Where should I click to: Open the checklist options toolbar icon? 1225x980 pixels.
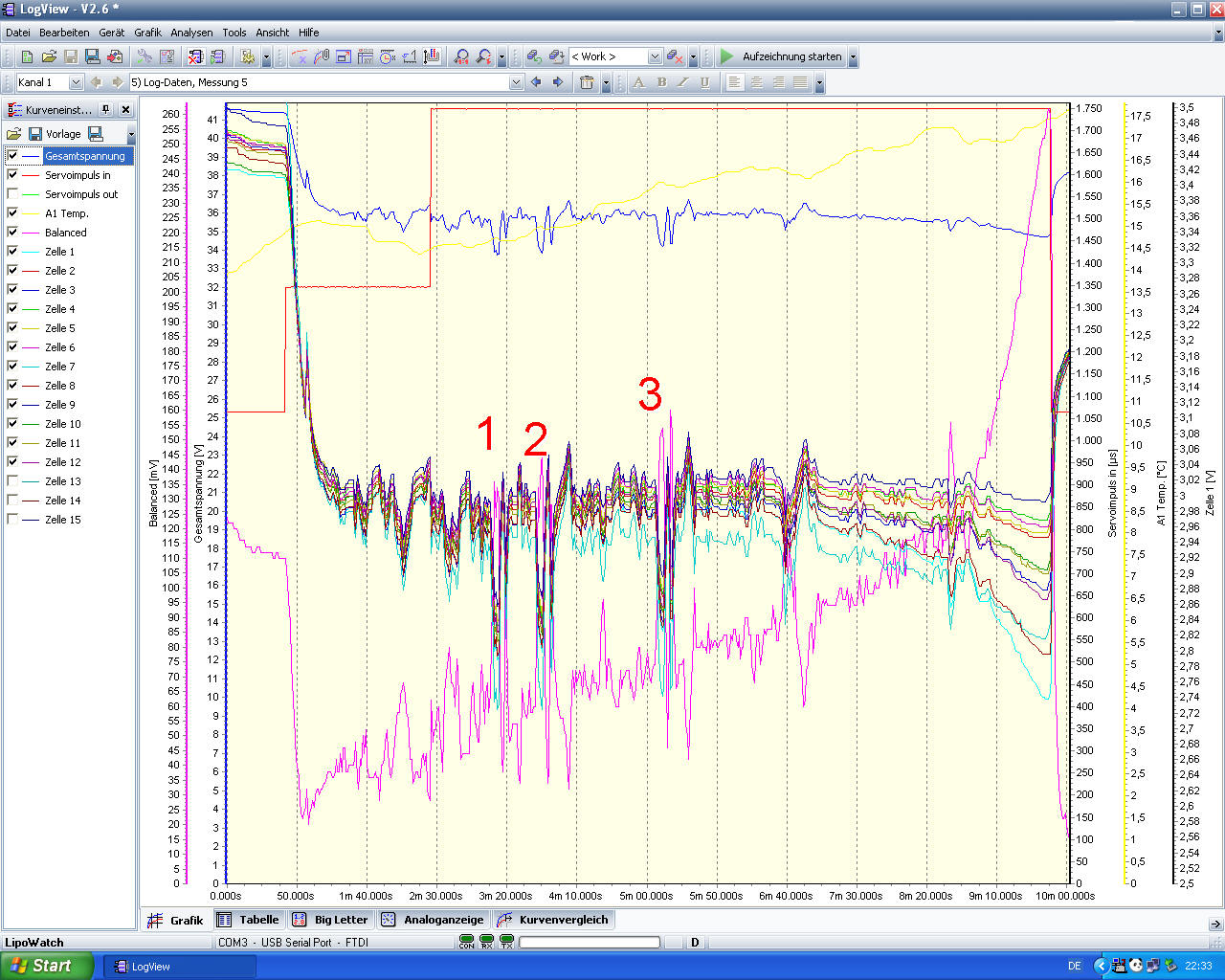167,56
